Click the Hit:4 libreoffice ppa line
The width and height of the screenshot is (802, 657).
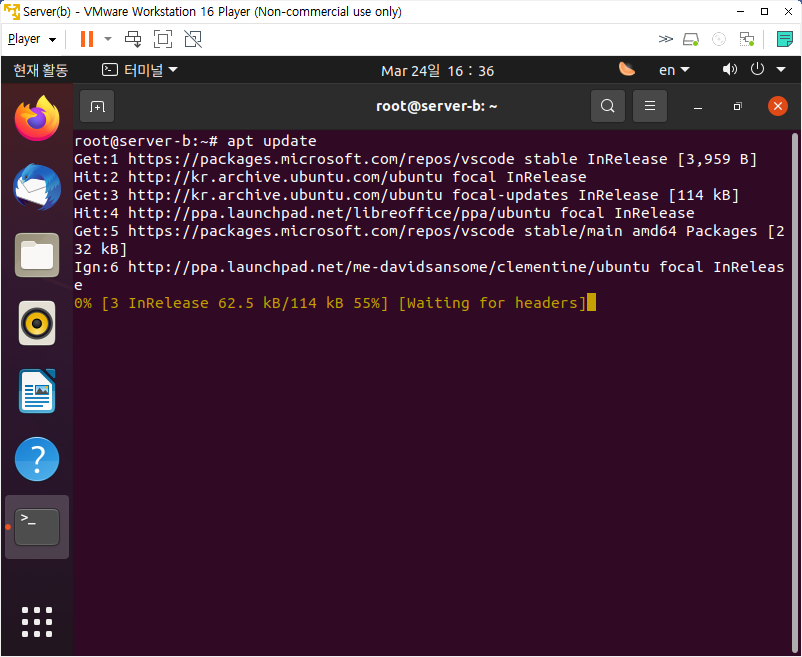coord(384,213)
